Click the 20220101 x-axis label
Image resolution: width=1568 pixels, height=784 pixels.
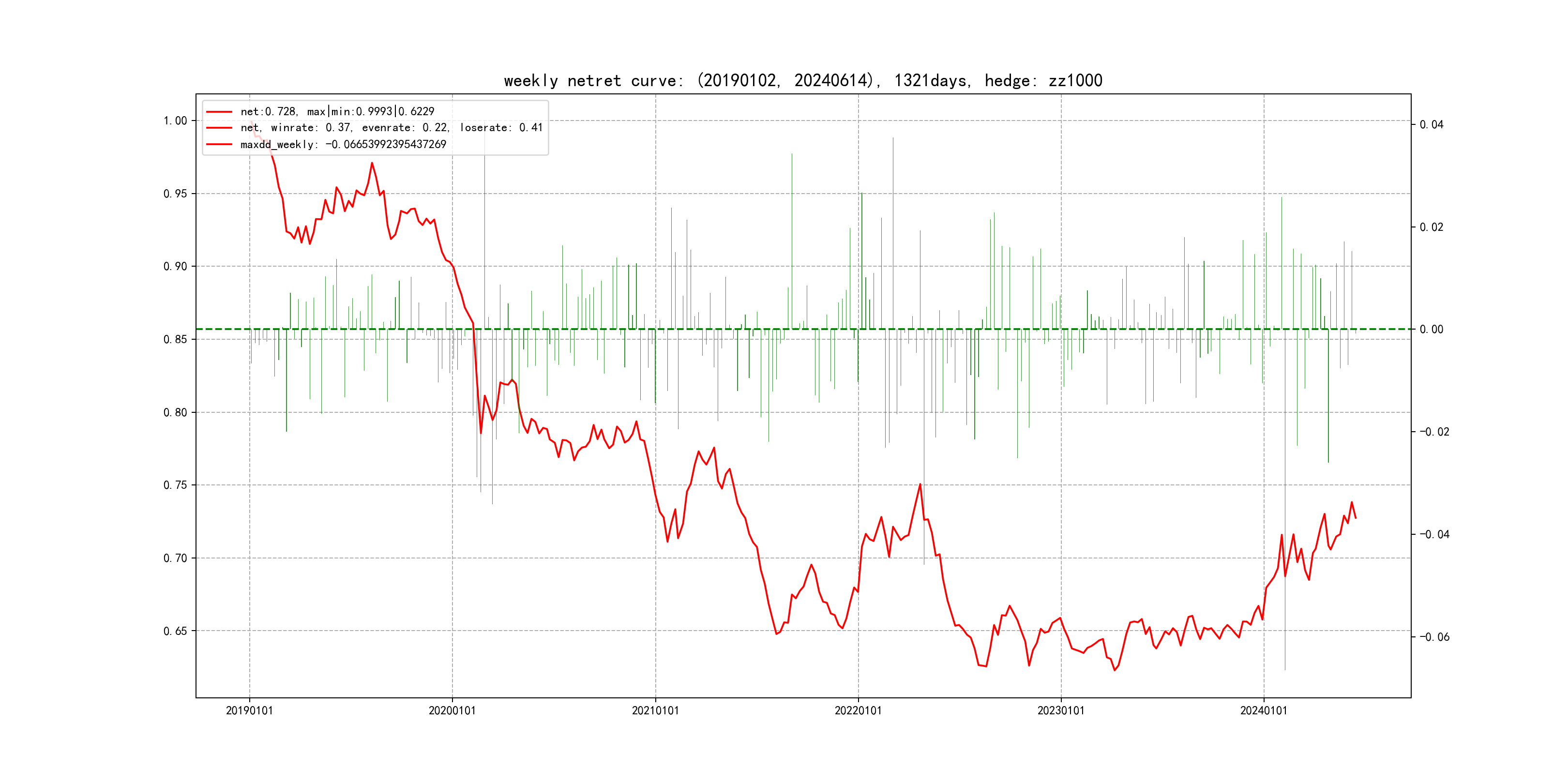point(858,711)
